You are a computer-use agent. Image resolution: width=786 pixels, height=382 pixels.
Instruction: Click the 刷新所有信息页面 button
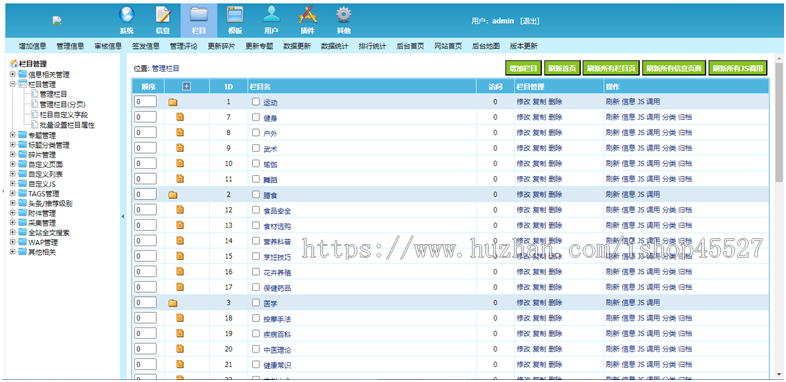click(x=675, y=68)
